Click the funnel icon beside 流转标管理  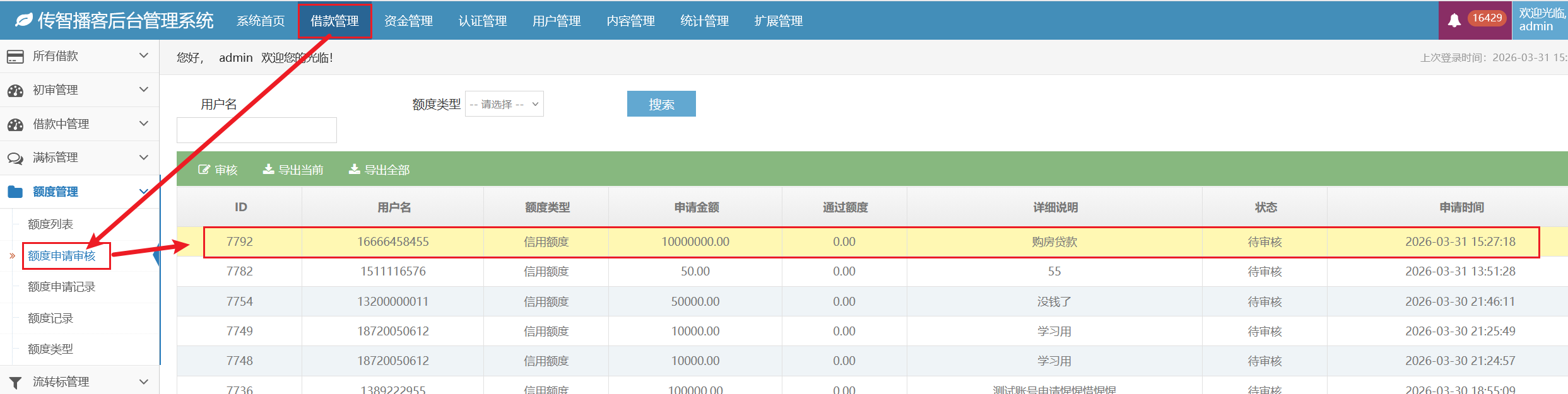pyautogui.click(x=15, y=382)
